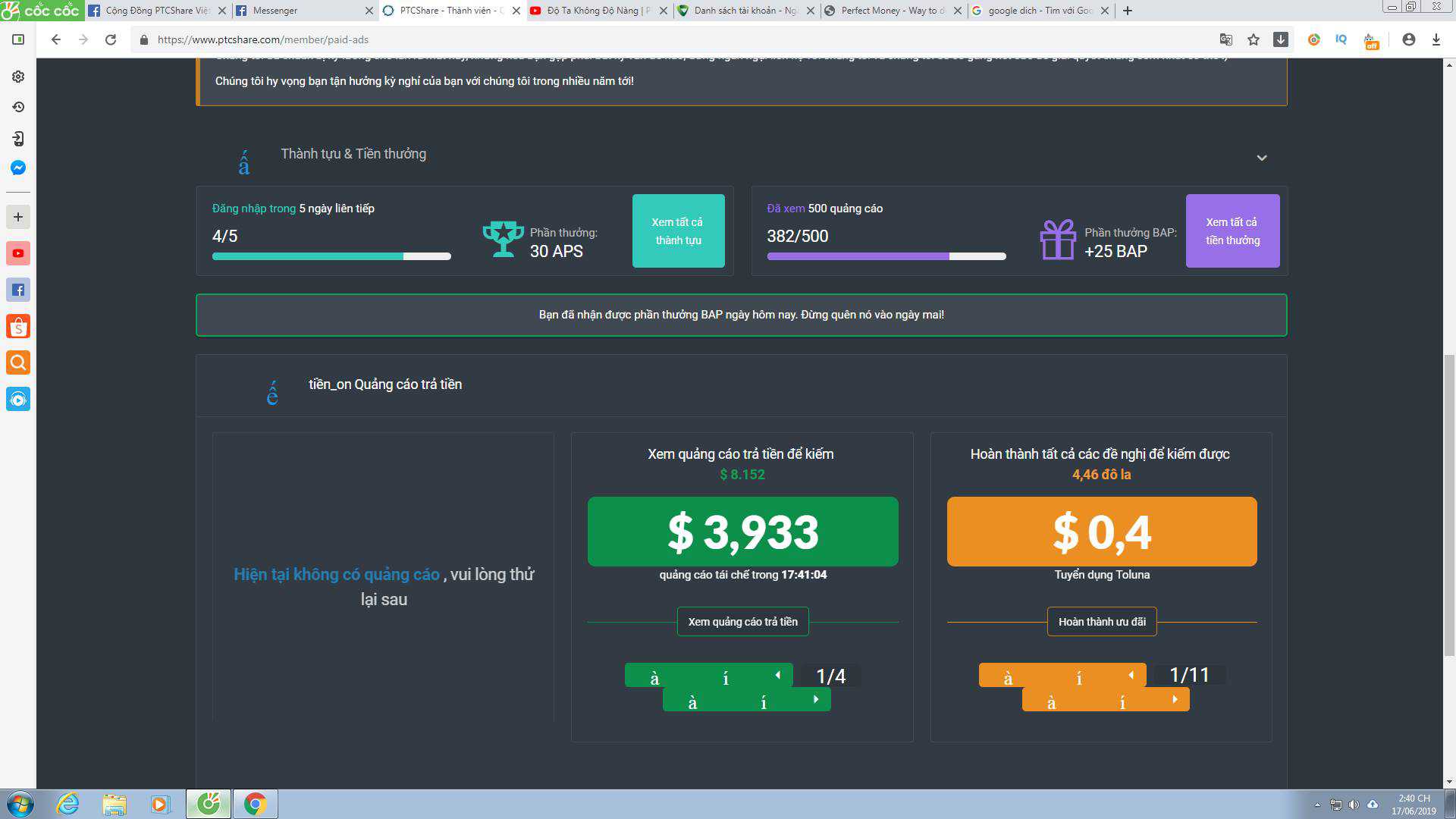The height and width of the screenshot is (819, 1456).
Task: Open Messenger from the sidebar
Action: 18,168
